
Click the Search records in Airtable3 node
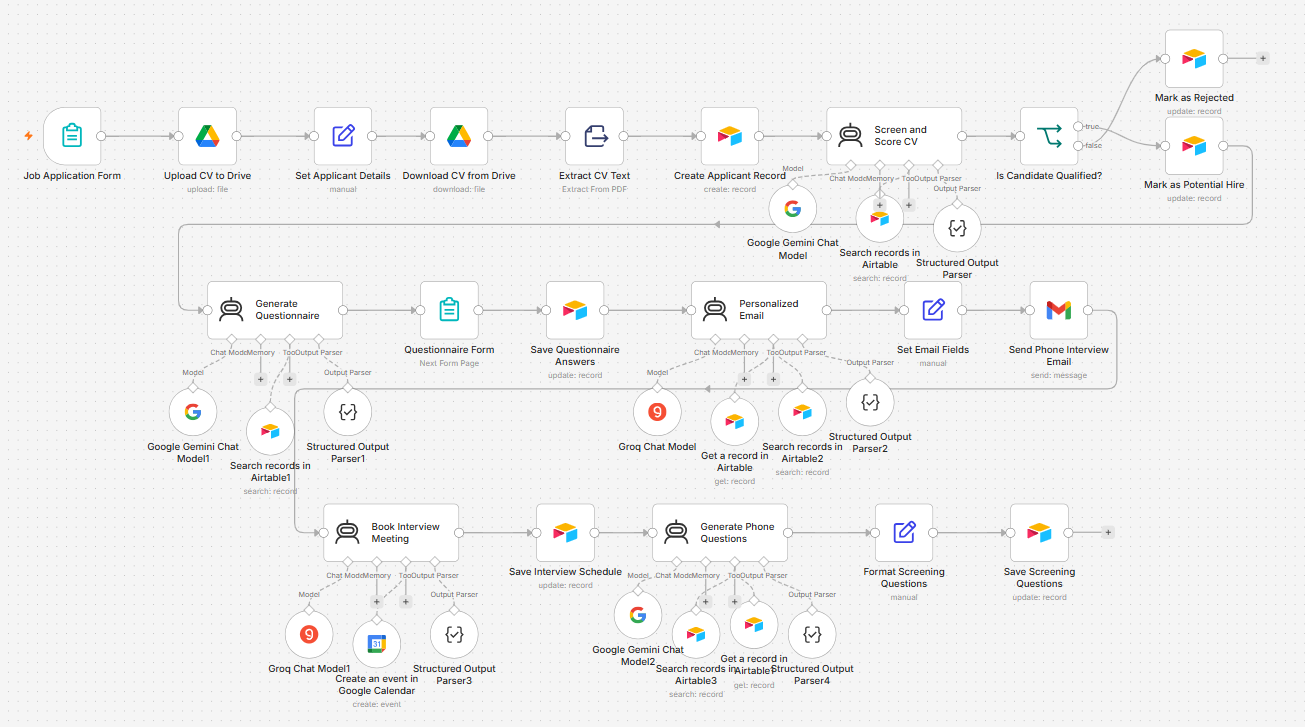point(696,634)
